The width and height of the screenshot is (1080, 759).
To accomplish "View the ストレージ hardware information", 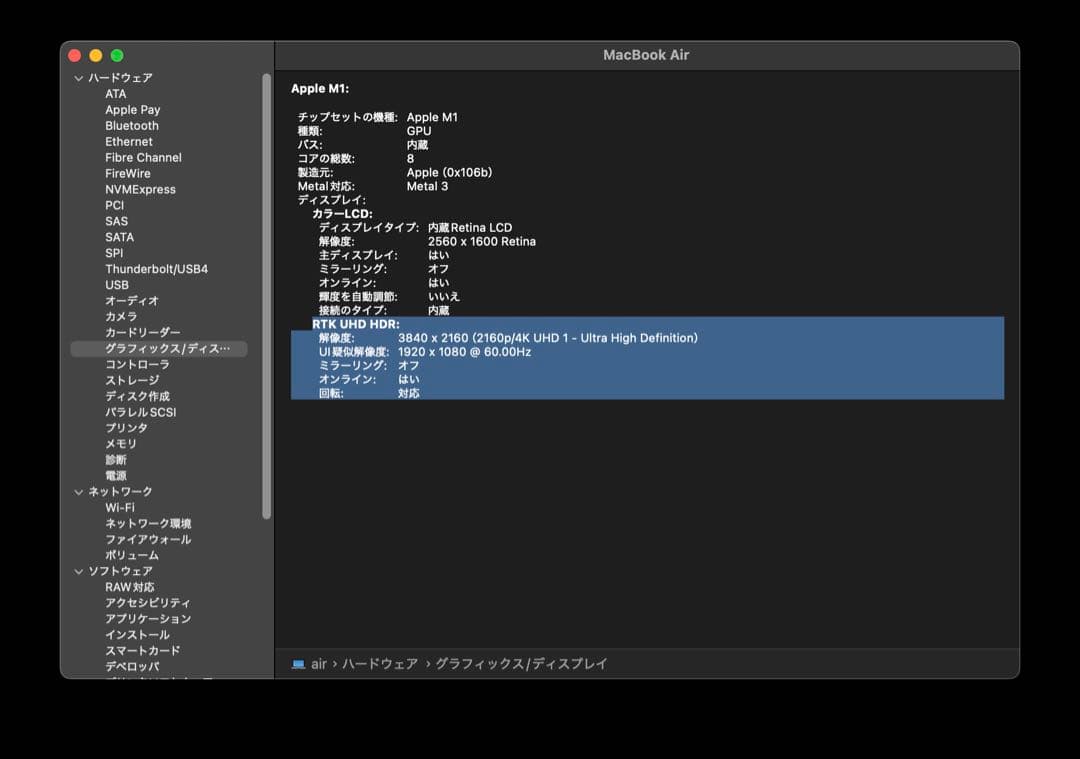I will coord(130,379).
